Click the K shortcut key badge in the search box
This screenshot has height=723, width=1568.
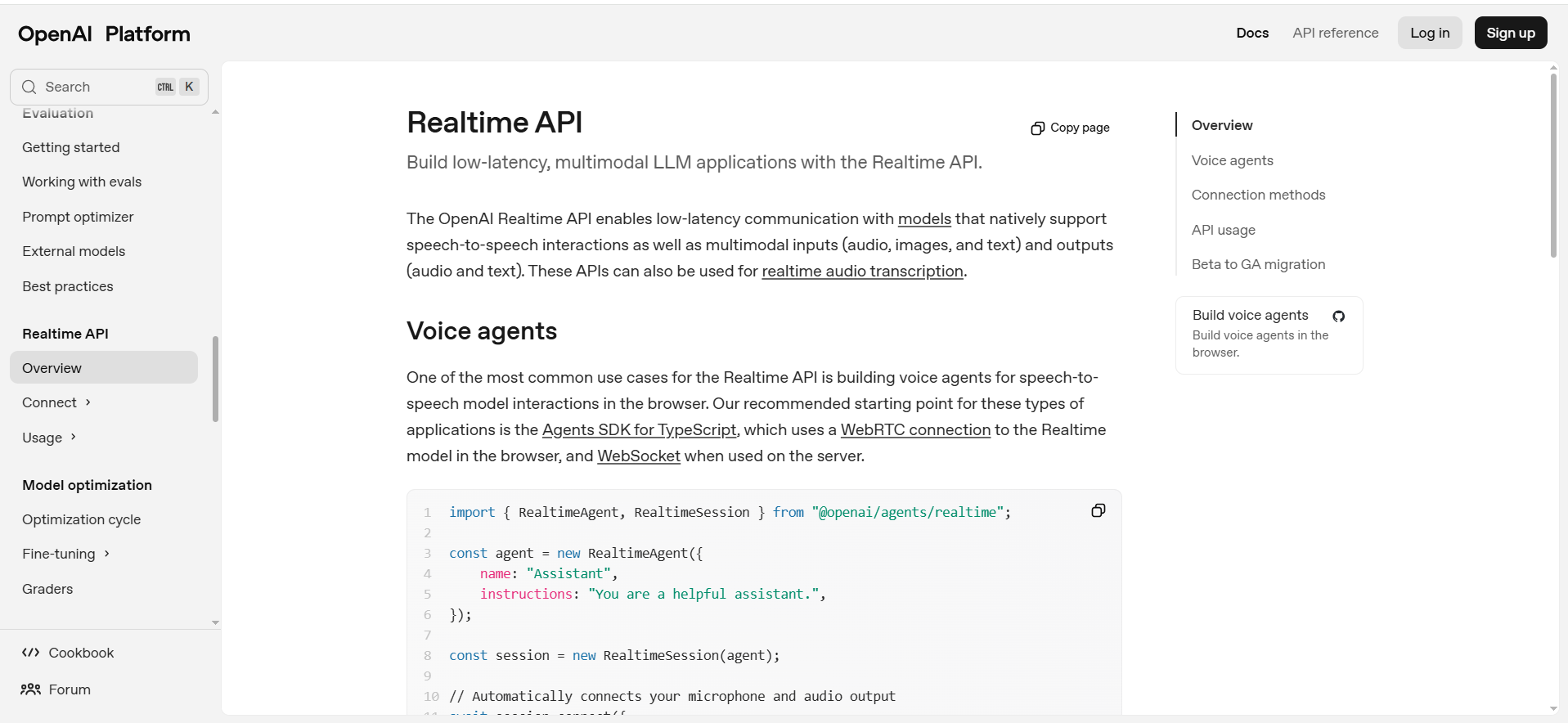point(189,87)
